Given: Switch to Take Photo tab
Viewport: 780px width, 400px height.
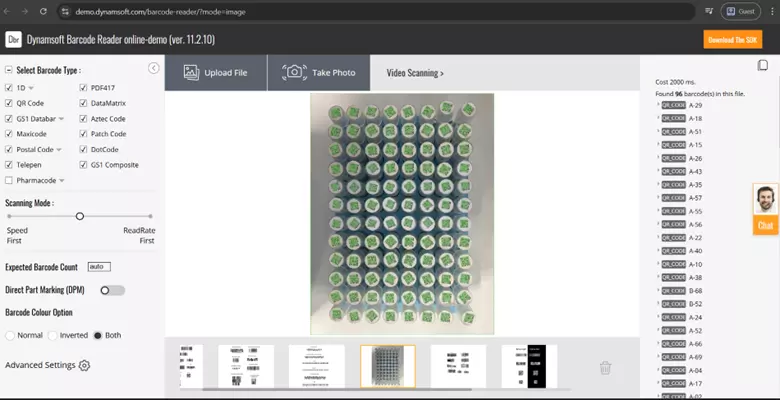Looking at the screenshot, I should pos(319,73).
